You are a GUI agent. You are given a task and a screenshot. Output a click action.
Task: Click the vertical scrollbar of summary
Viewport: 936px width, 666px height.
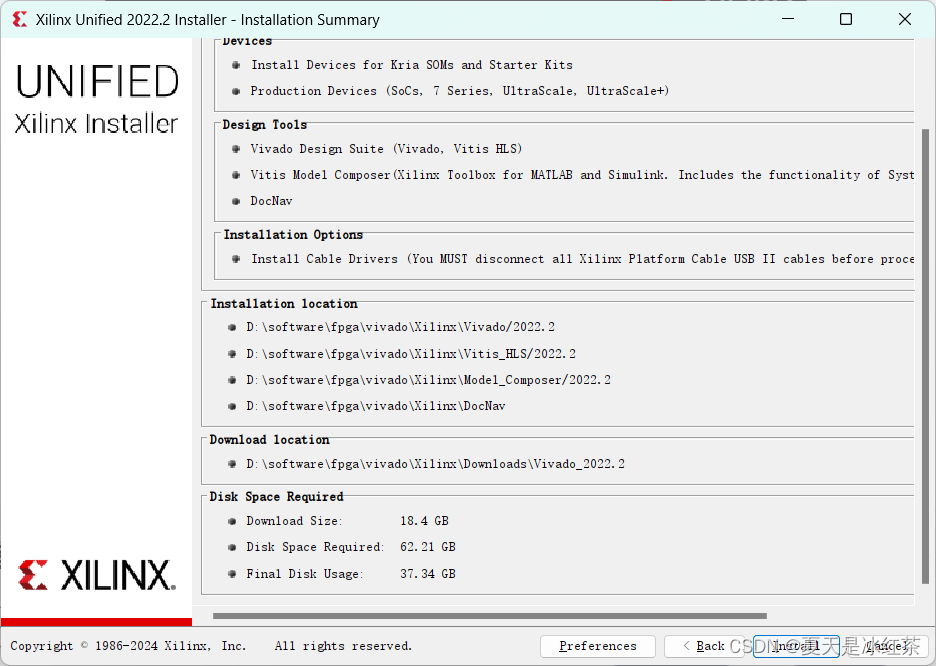tap(925, 356)
